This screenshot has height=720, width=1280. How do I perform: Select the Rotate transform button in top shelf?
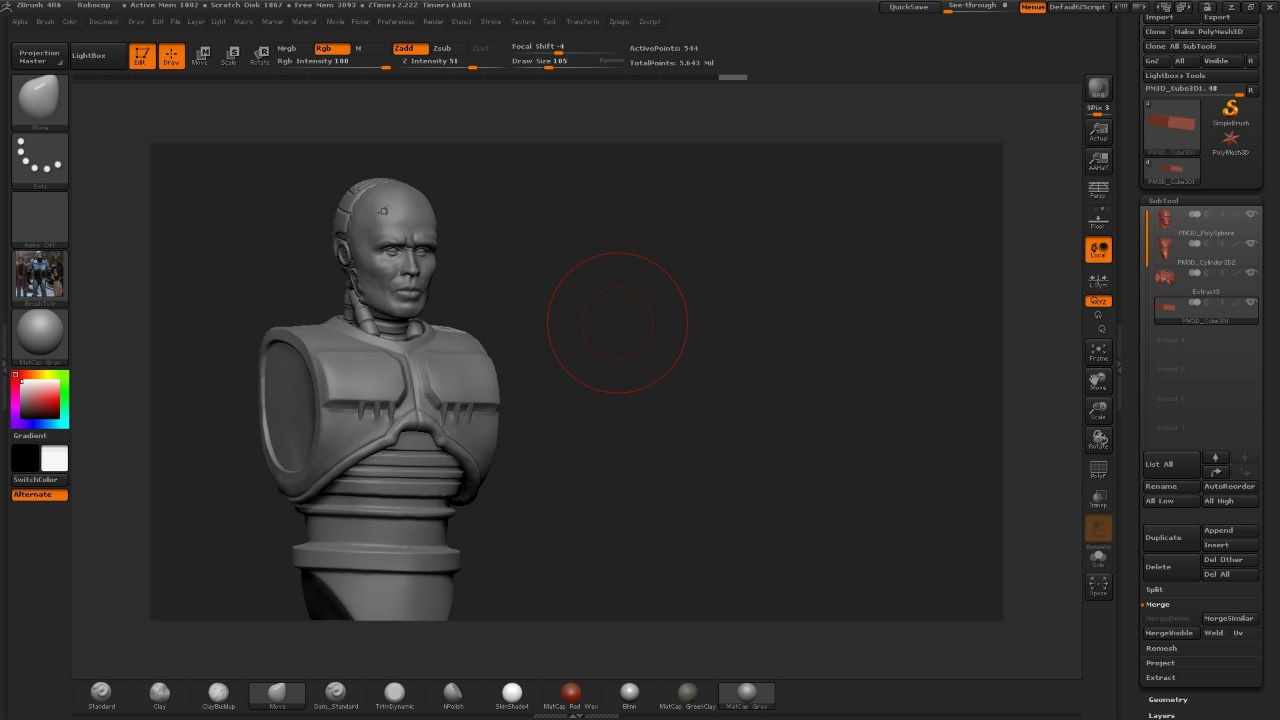pos(260,56)
